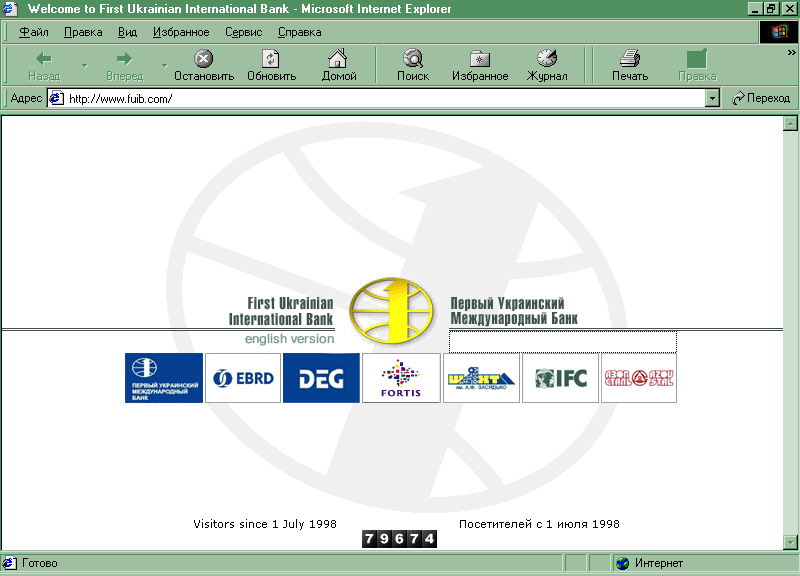Click the Посетителей с 1 июля 1998 text

(x=539, y=524)
